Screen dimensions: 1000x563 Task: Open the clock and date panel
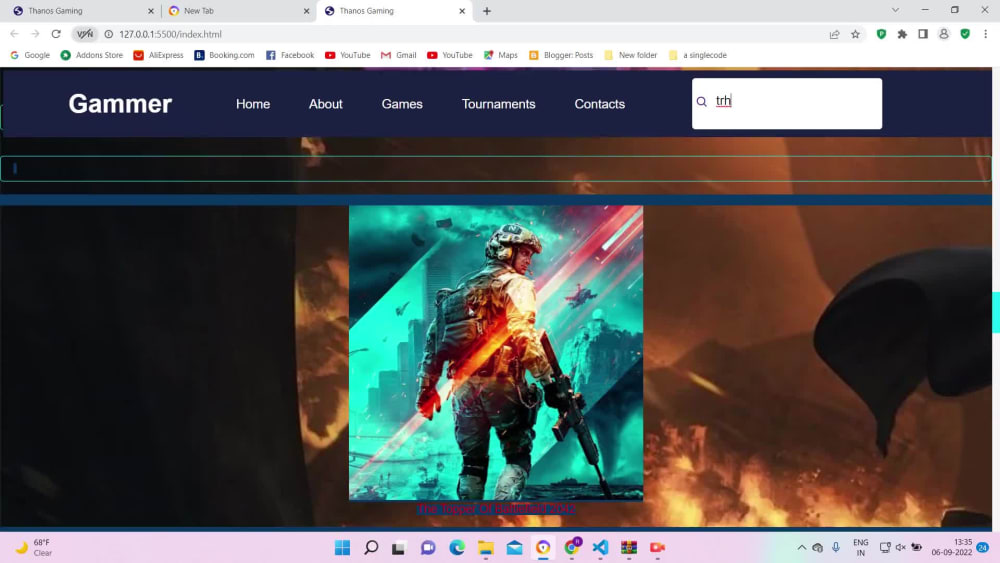(952, 548)
